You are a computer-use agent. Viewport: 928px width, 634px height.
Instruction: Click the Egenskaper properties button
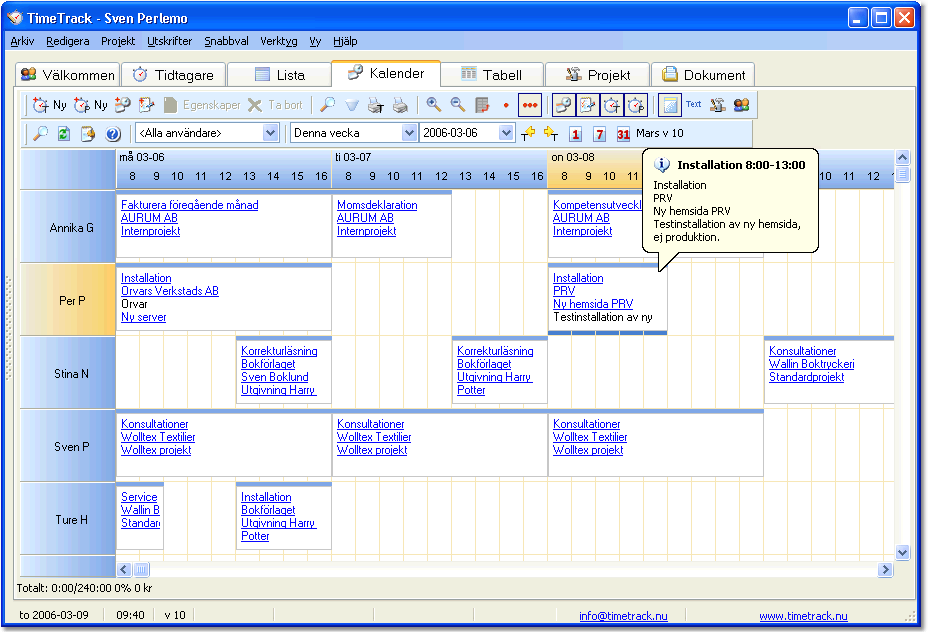202,105
